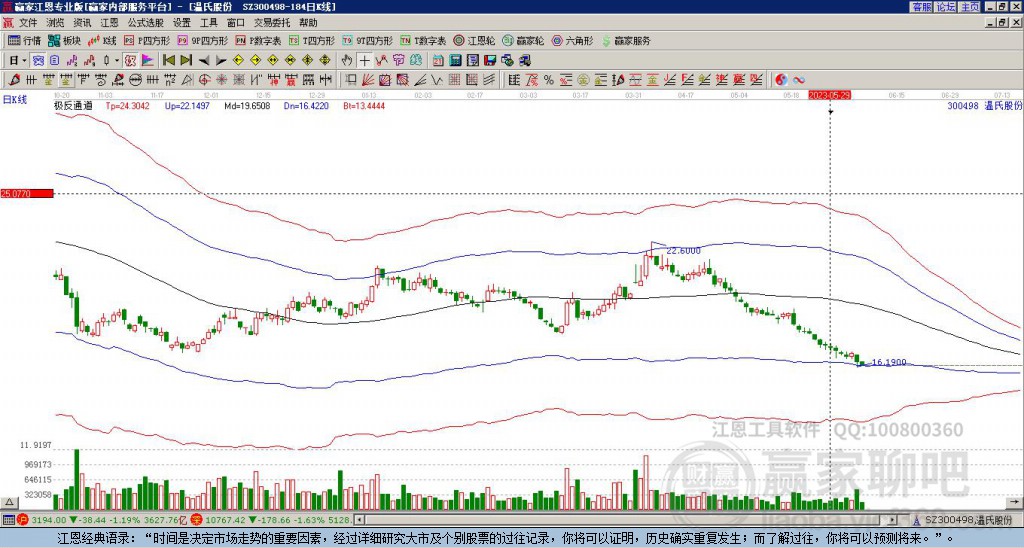Click the 22.6000 high price label
1024x548 pixels.
click(x=683, y=251)
